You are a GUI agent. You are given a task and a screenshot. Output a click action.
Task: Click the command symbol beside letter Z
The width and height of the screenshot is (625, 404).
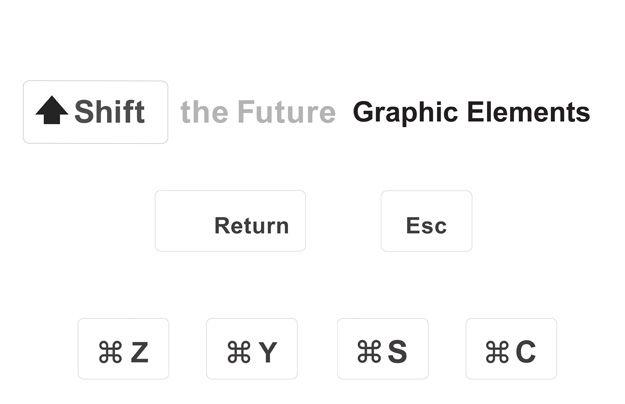(110, 352)
